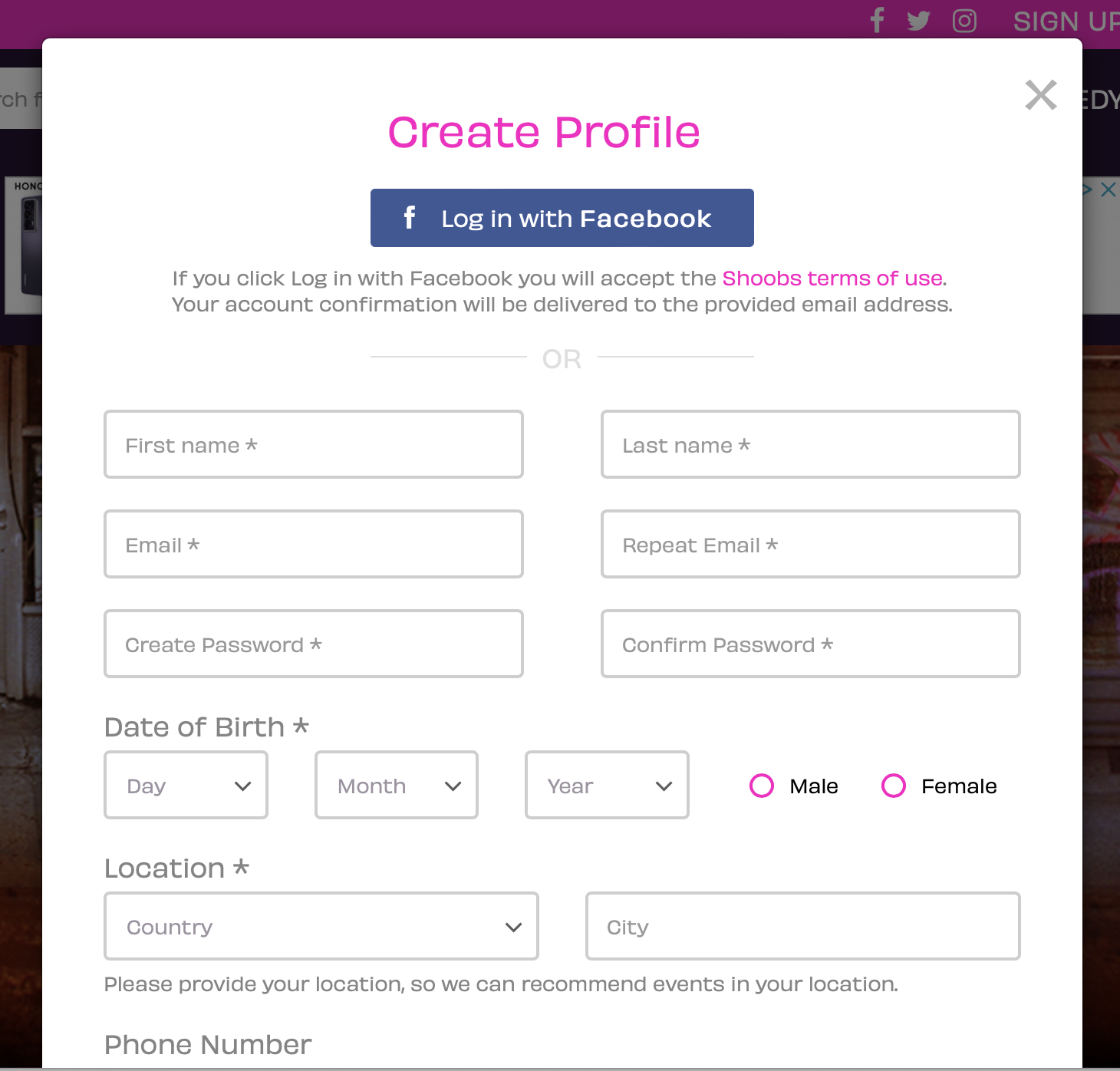Viewport: 1120px width, 1071px height.
Task: Open the Facebook icon in header
Action: tap(878, 20)
